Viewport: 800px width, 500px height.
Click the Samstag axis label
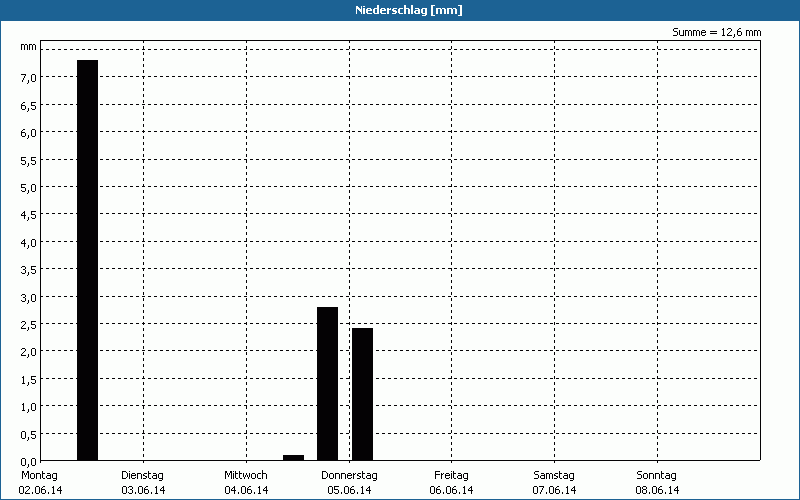pyautogui.click(x=554, y=475)
